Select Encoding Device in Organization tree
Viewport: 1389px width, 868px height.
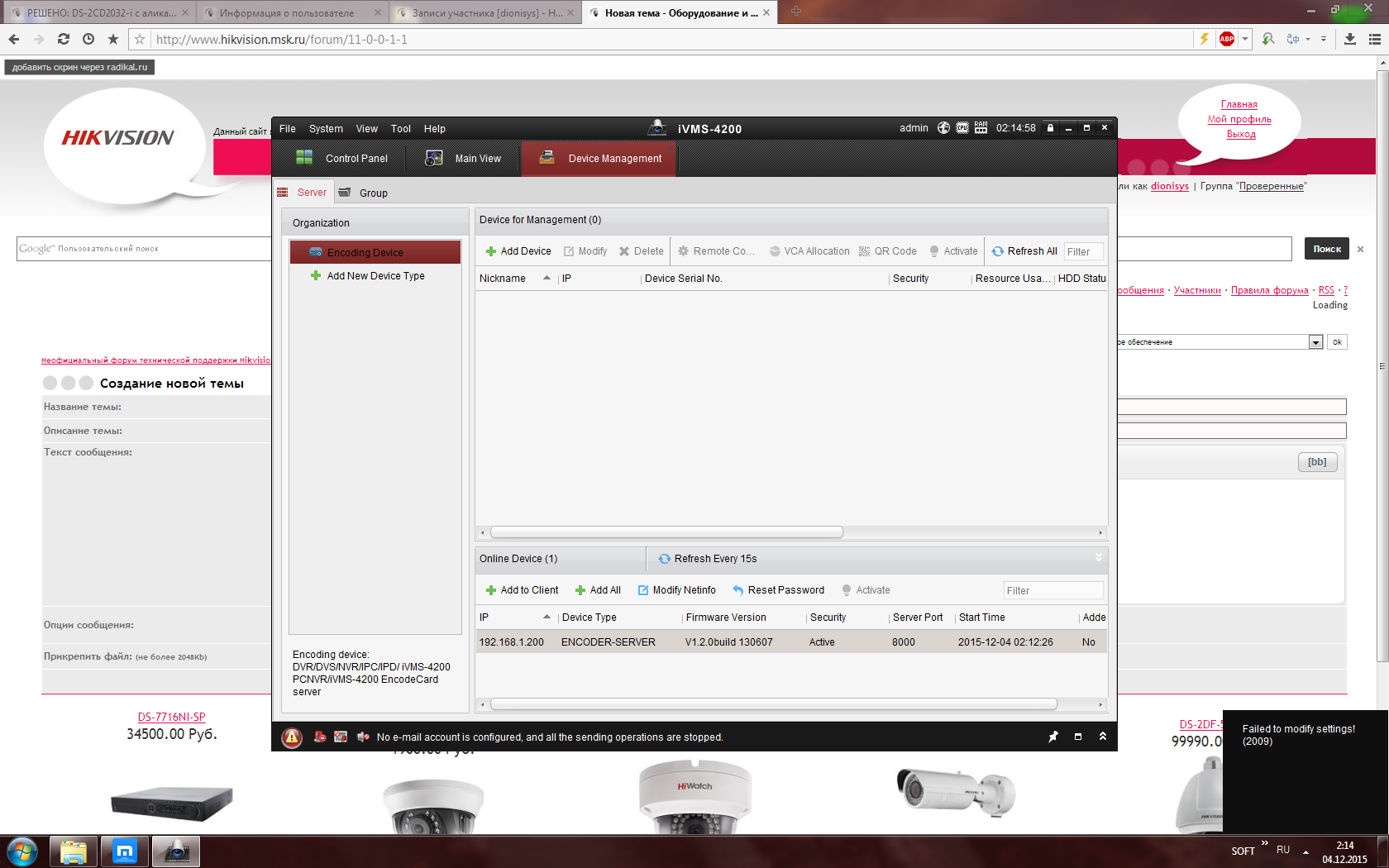click(x=375, y=253)
